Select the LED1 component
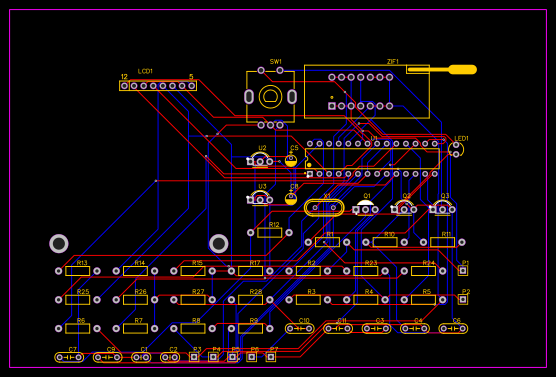556x377 pixels. 456,149
